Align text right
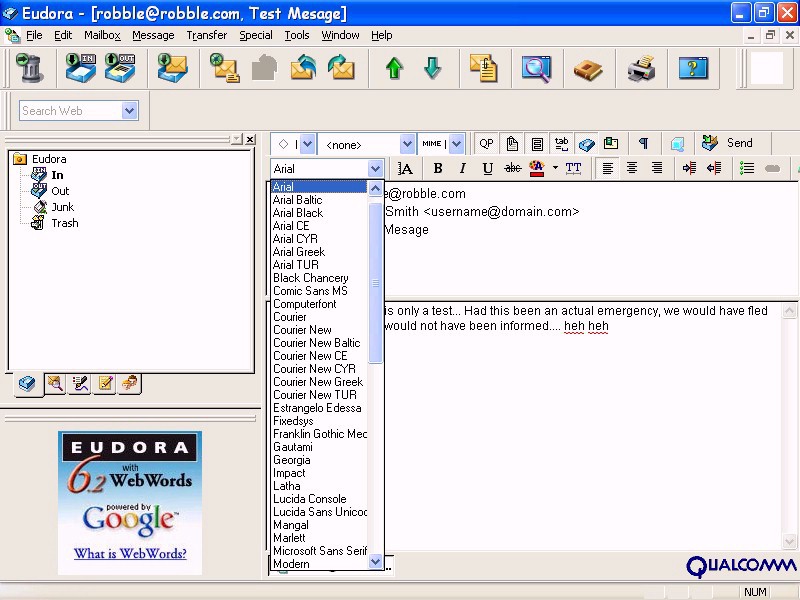This screenshot has height=600, width=800. (657, 168)
